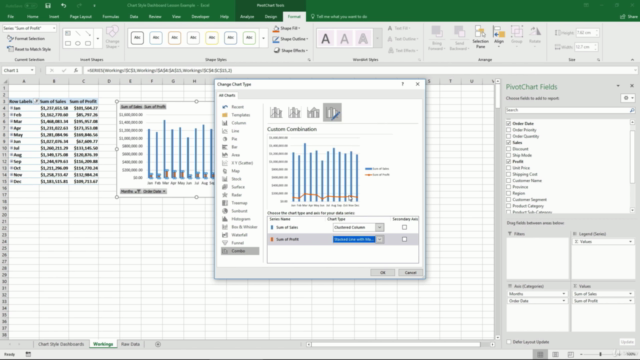Switch to the Chart Style Dashboards sheet
This screenshot has width=640, height=360.
[x=61, y=344]
